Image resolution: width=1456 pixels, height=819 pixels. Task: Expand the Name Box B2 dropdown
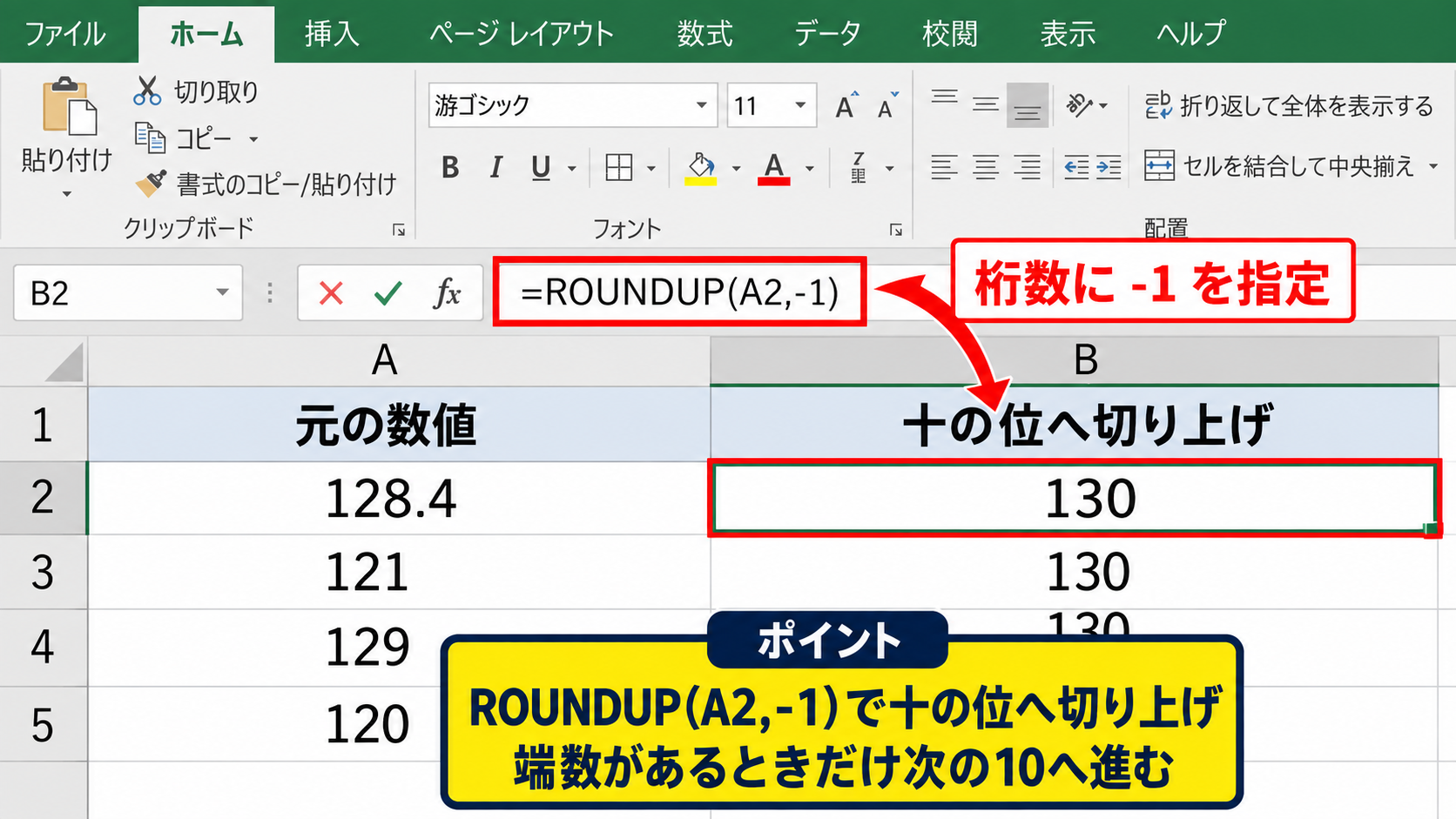click(x=222, y=292)
